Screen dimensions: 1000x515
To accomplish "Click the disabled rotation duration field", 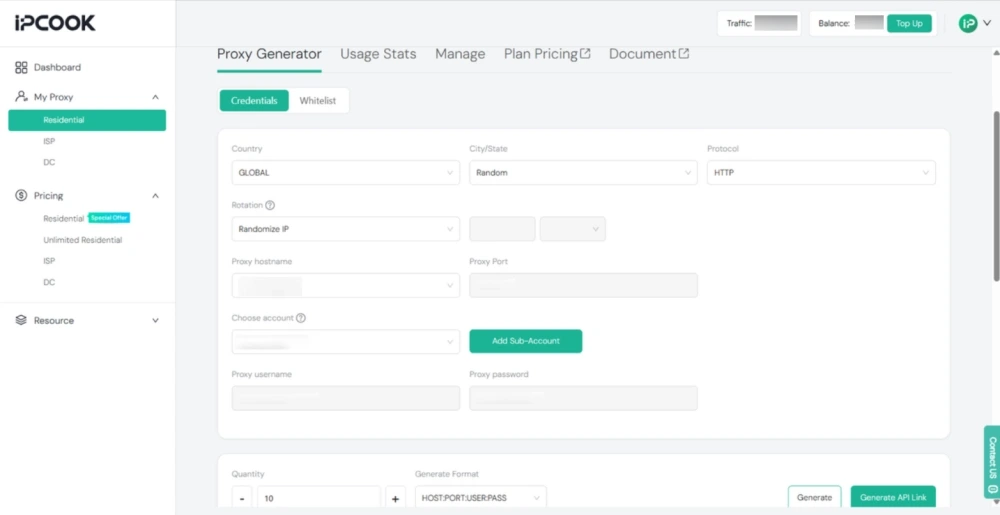I will [x=503, y=229].
